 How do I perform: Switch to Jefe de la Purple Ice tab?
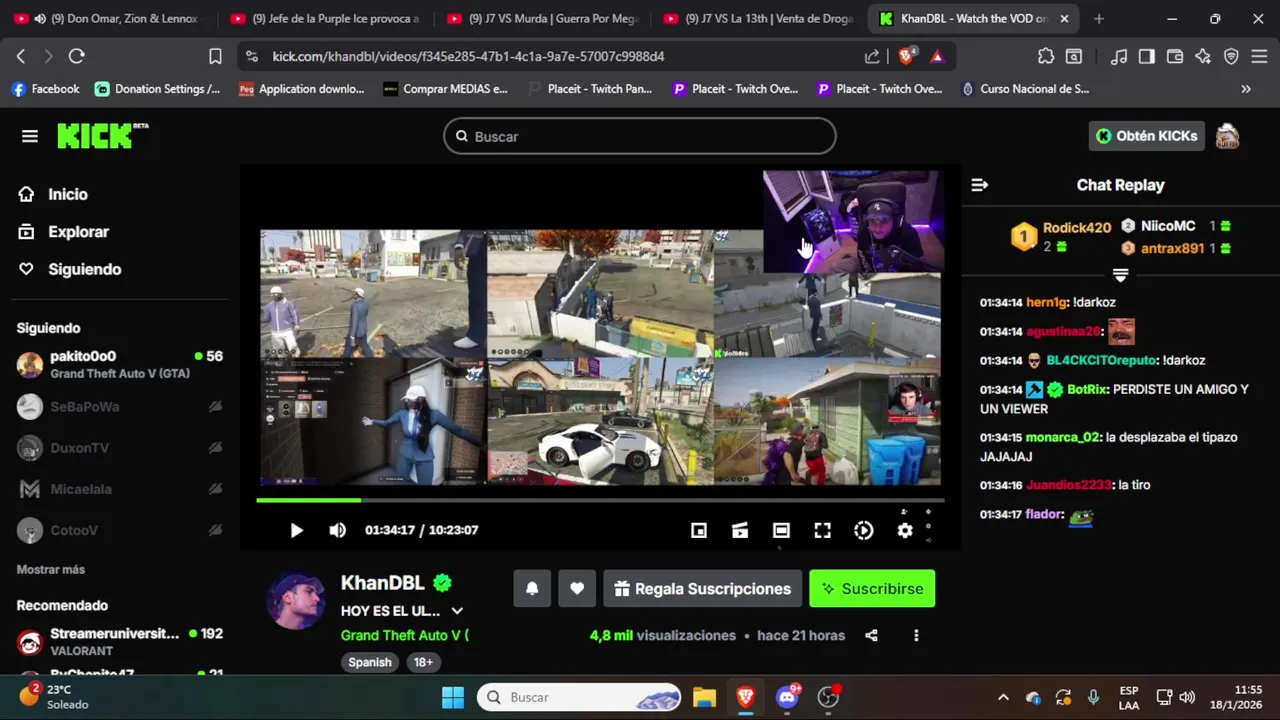click(x=325, y=19)
